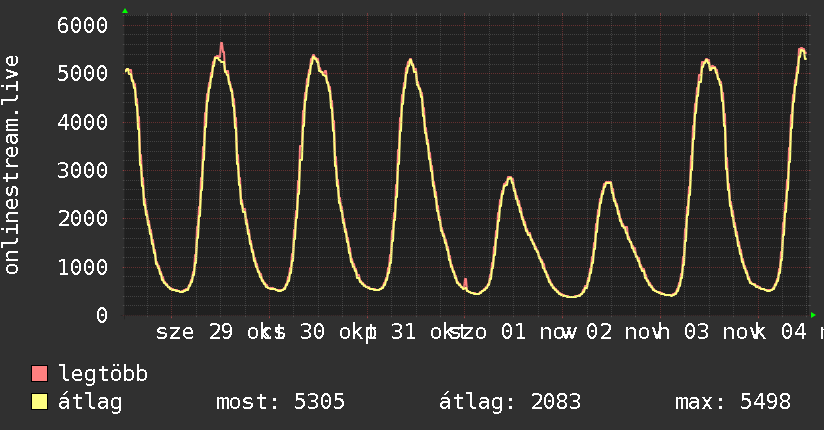The height and width of the screenshot is (430, 824).
Task: Click the y-axis label 2000
Action: click(x=83, y=219)
